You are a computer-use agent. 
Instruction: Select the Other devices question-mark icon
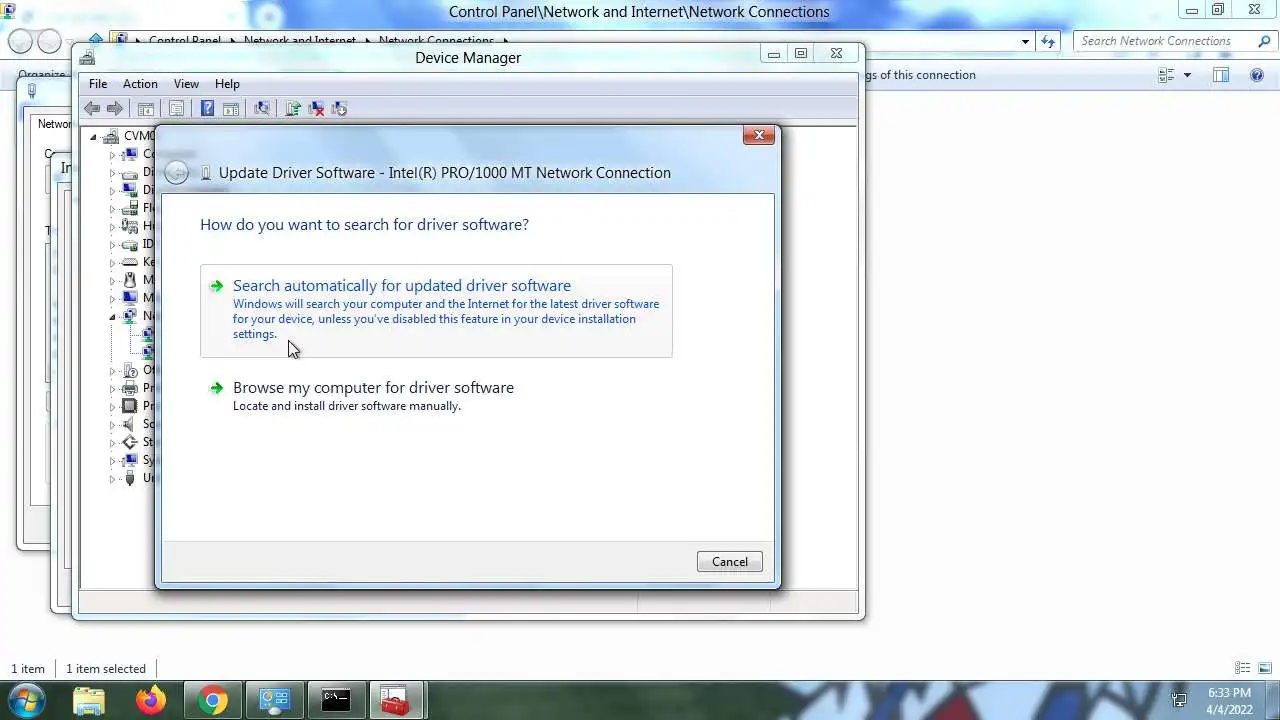click(129, 370)
